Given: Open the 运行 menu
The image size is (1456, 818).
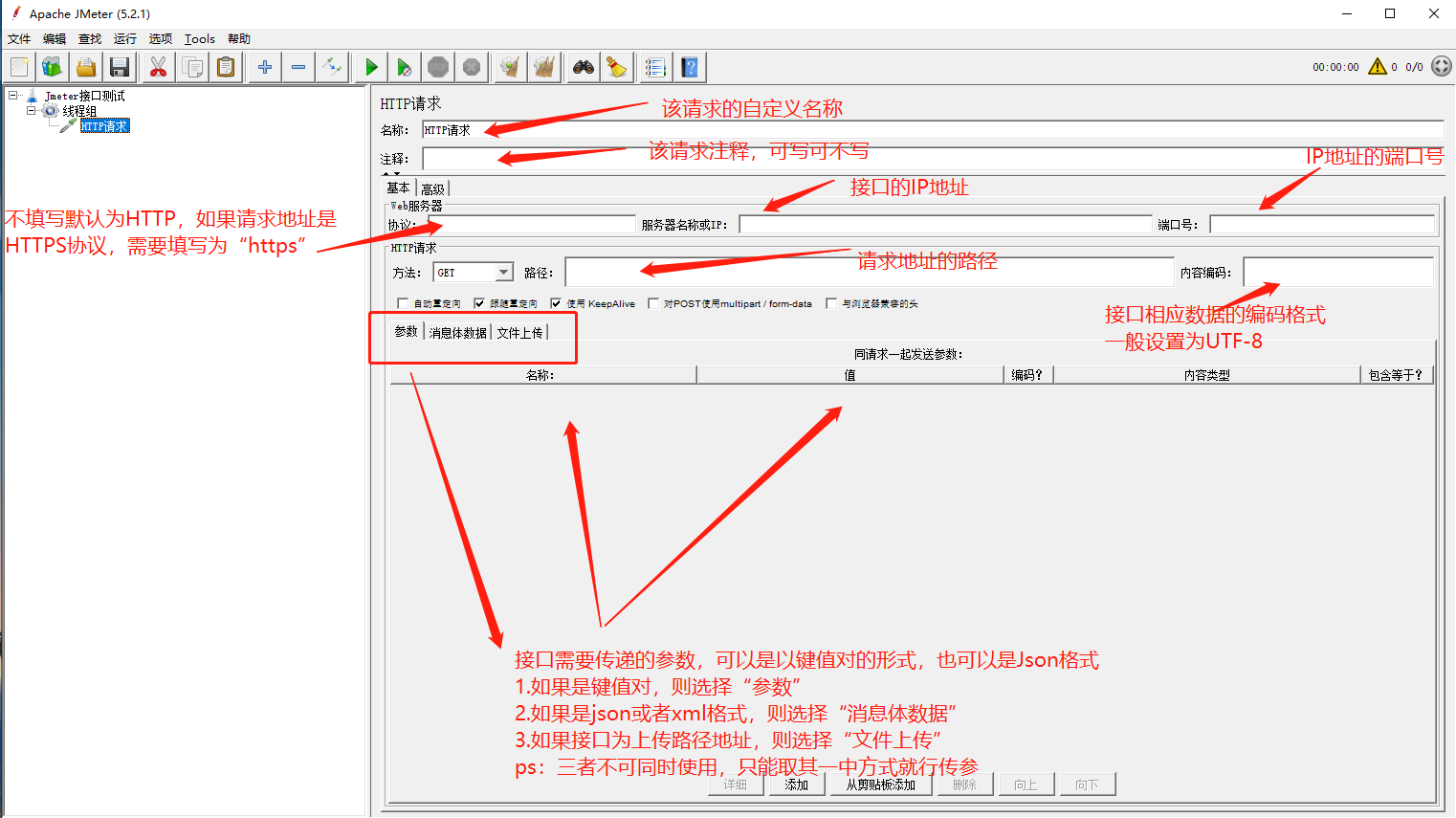Looking at the screenshot, I should pos(125,39).
